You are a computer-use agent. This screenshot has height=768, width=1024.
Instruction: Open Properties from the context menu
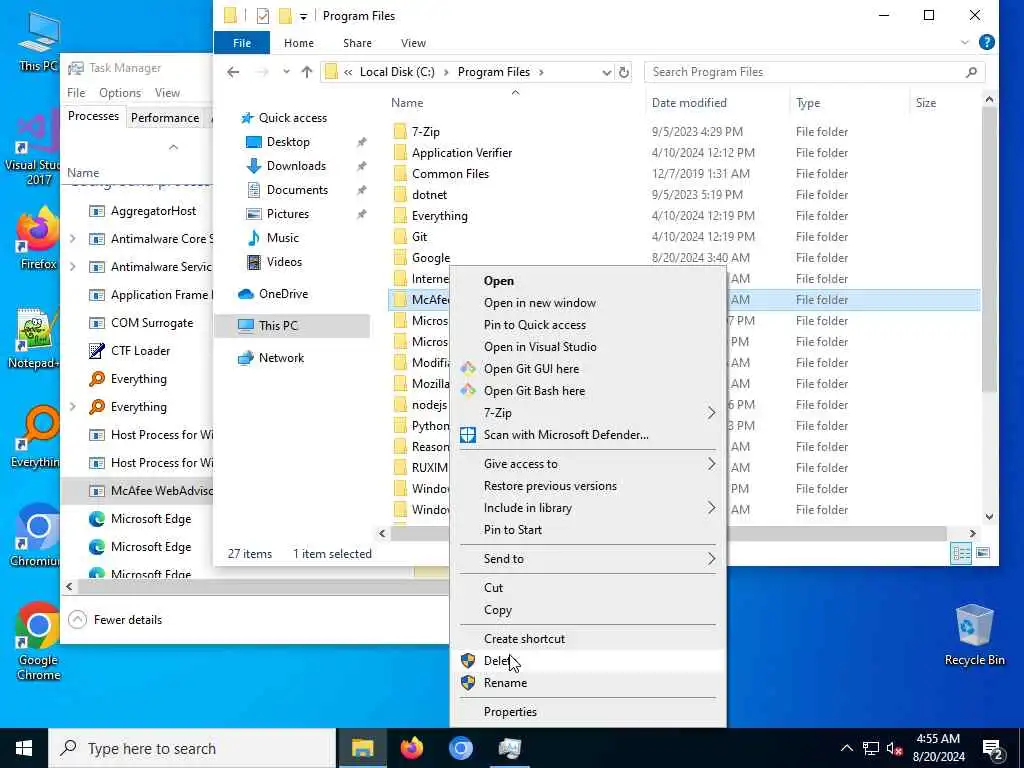pos(587,712)
